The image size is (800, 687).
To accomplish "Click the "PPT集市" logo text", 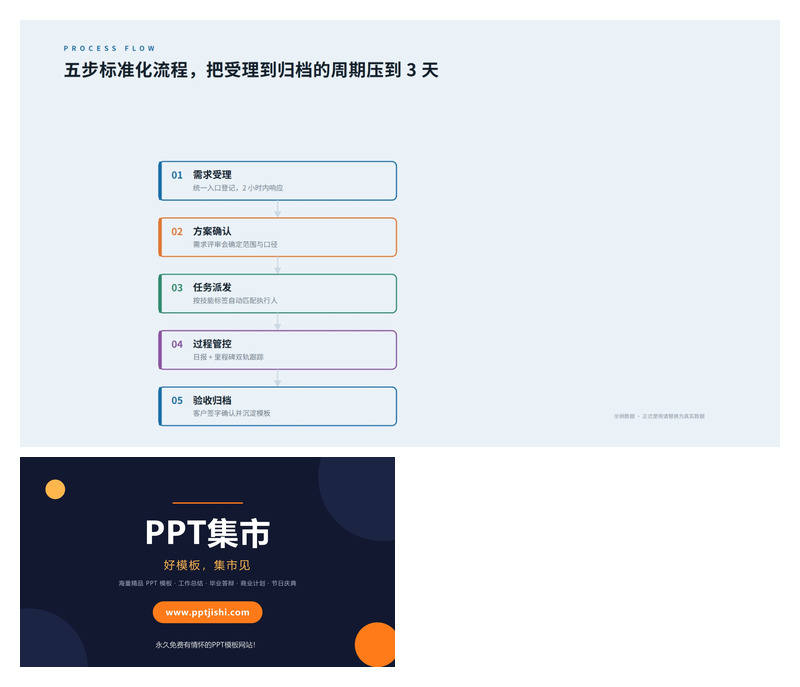I will tap(208, 533).
